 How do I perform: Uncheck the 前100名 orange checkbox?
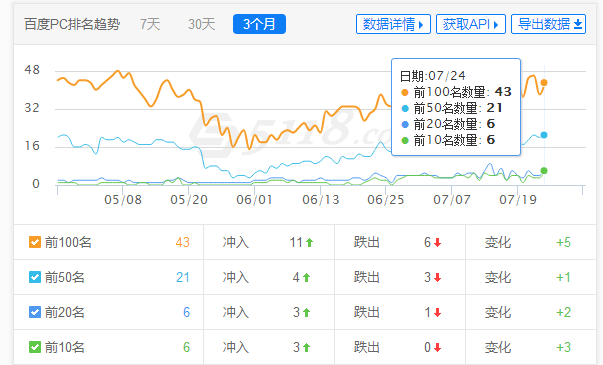click(35, 242)
